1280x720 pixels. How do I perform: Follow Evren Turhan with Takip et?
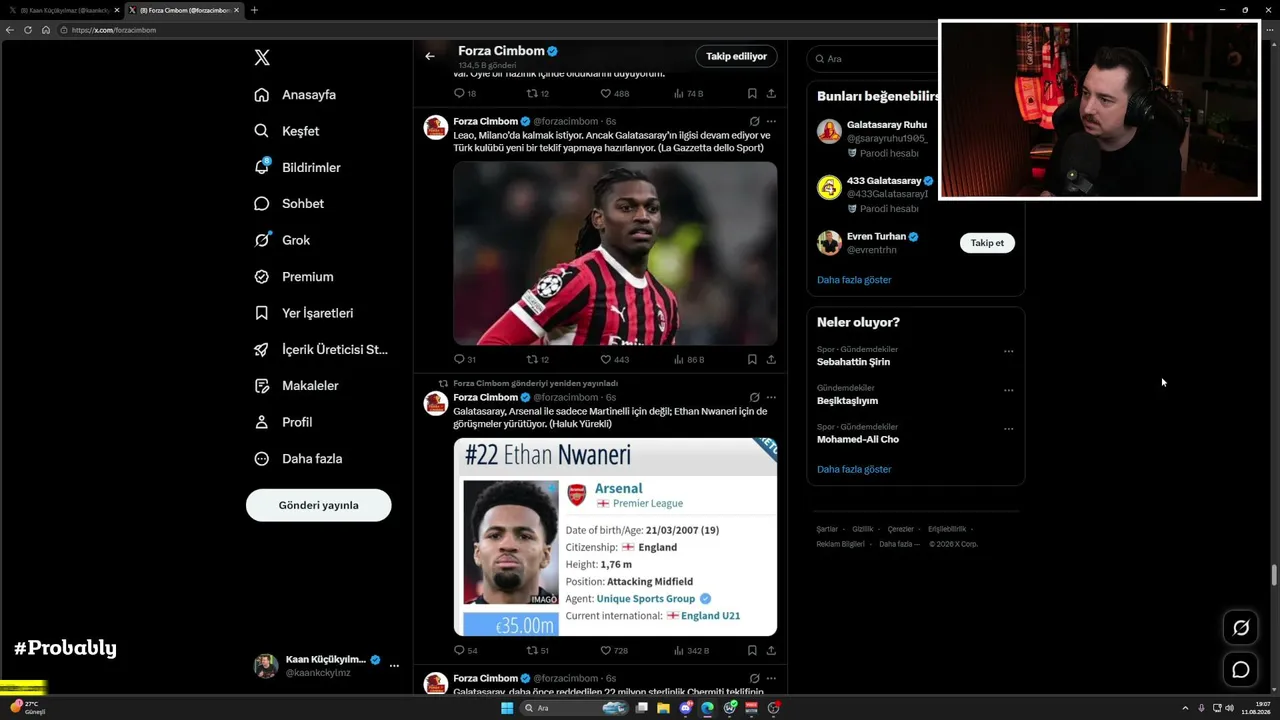987,243
